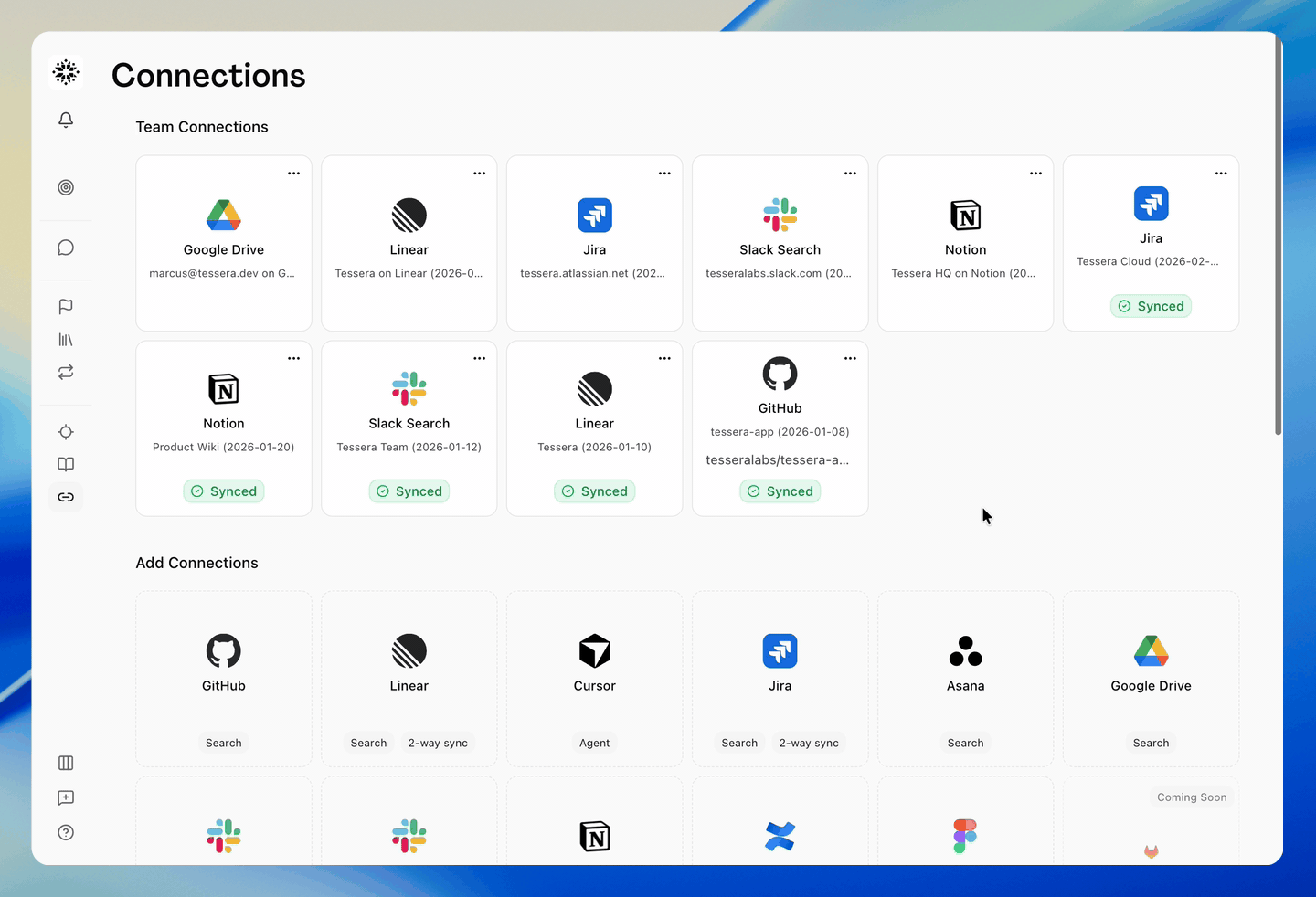Click the Linear 2-way sync tag
Viewport: 1316px width, 897px height.
[x=438, y=743]
